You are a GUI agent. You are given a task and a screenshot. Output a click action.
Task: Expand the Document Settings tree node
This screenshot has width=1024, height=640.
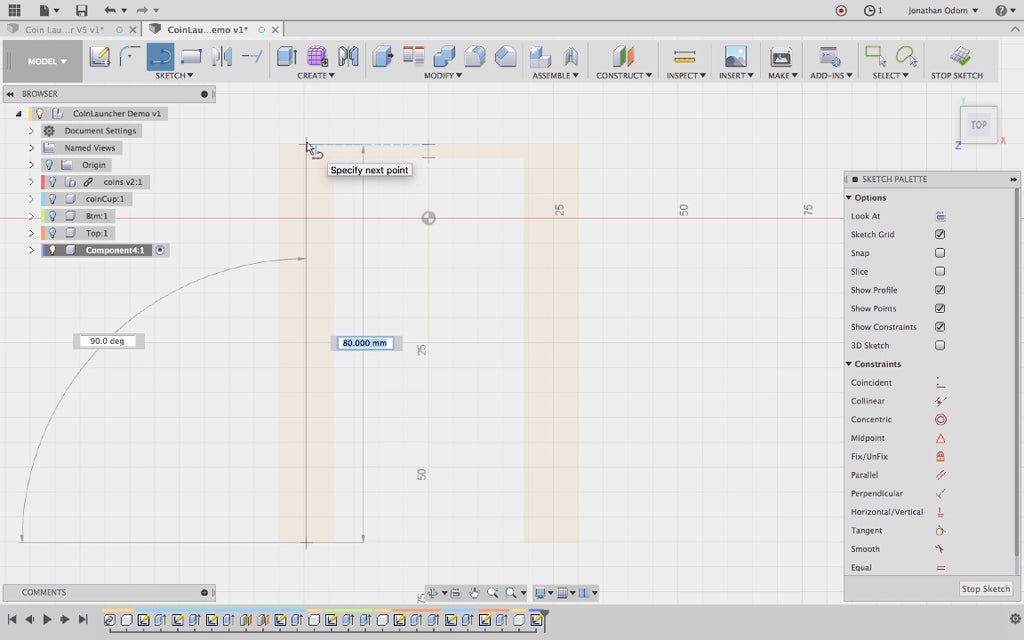31,131
